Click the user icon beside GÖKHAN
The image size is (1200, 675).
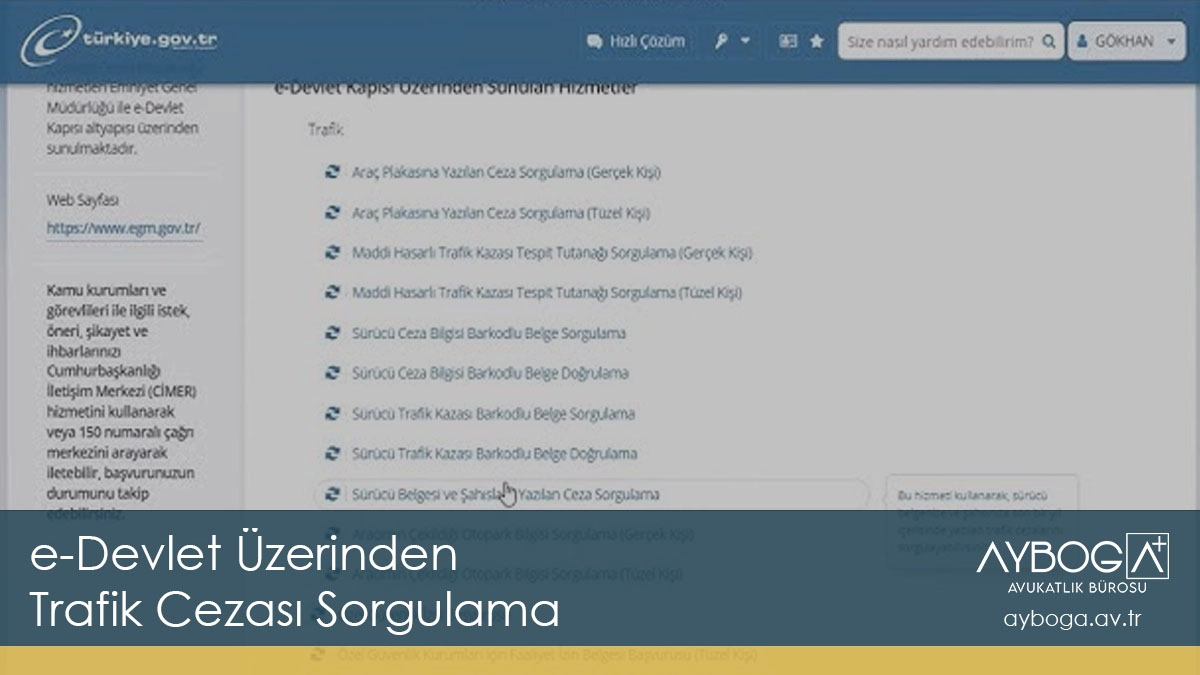(1083, 41)
